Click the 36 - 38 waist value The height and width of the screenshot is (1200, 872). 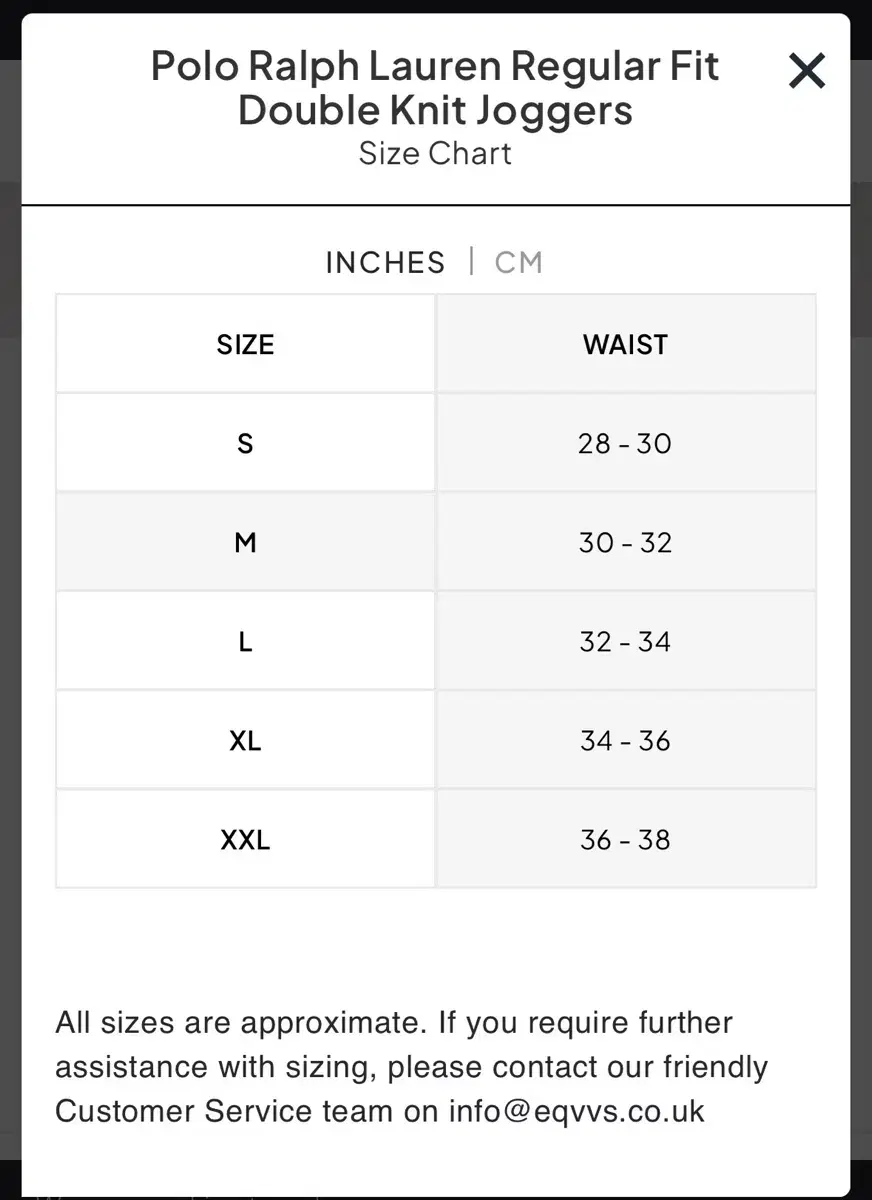tap(626, 838)
